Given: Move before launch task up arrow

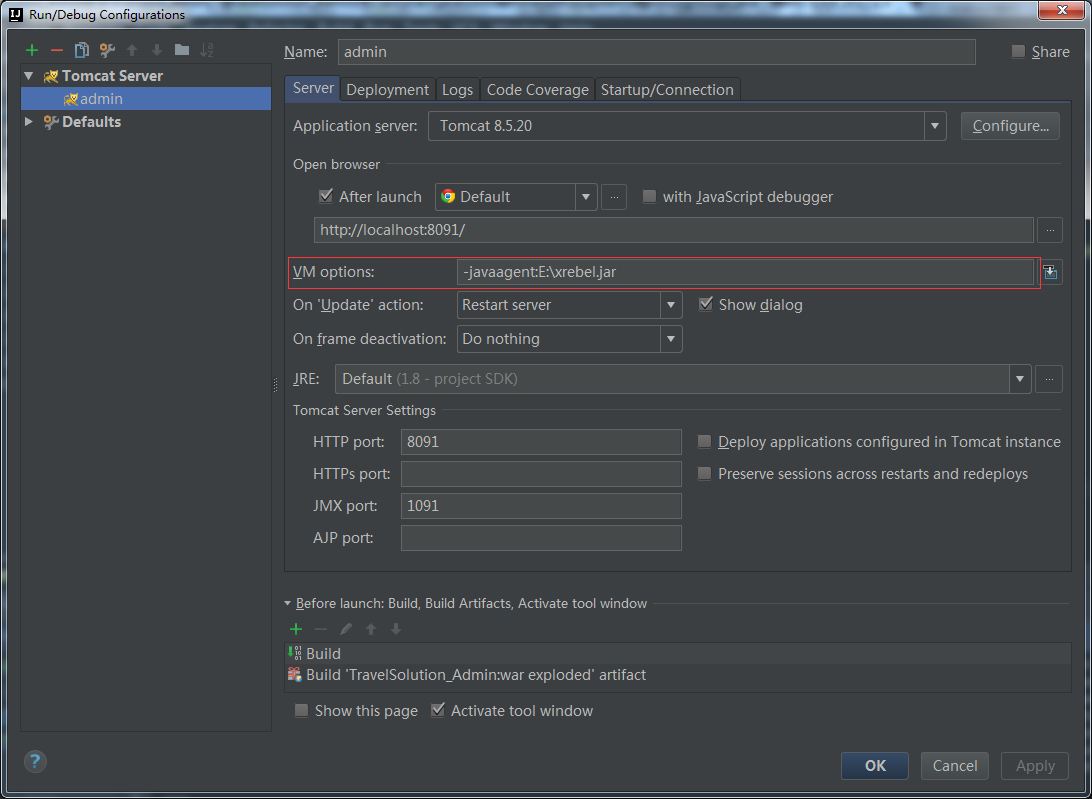Looking at the screenshot, I should 371,630.
